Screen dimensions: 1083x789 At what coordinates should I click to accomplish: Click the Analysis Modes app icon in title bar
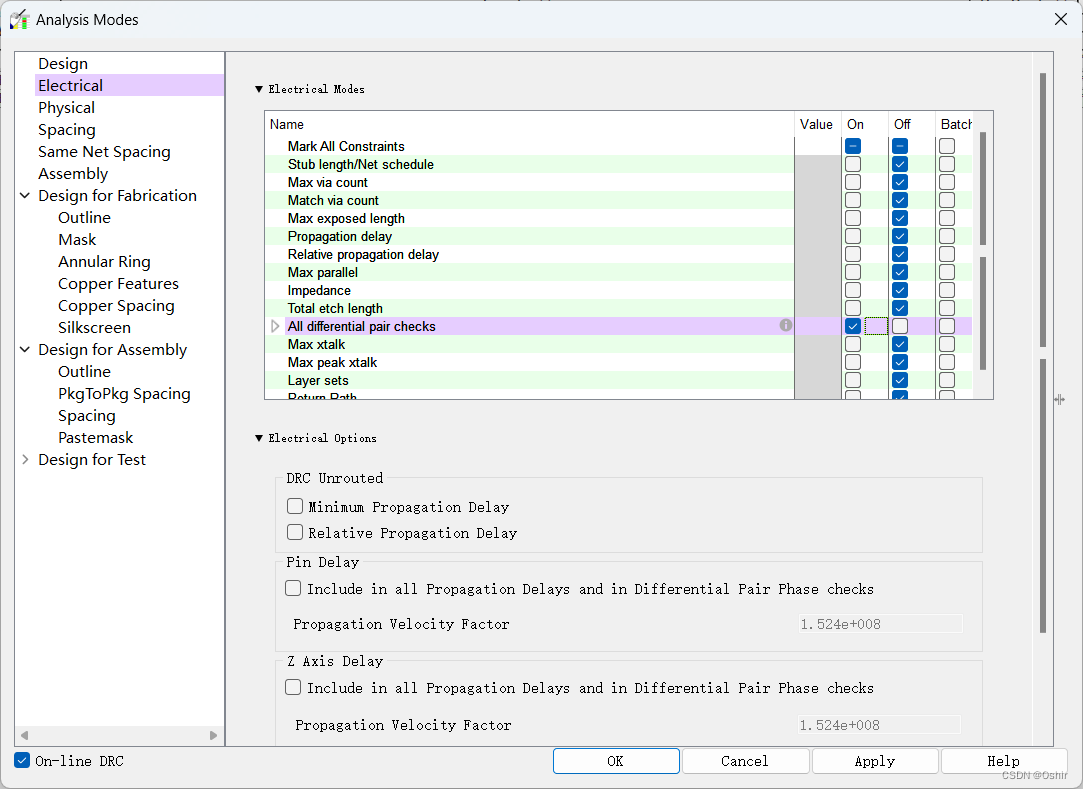[x=19, y=19]
